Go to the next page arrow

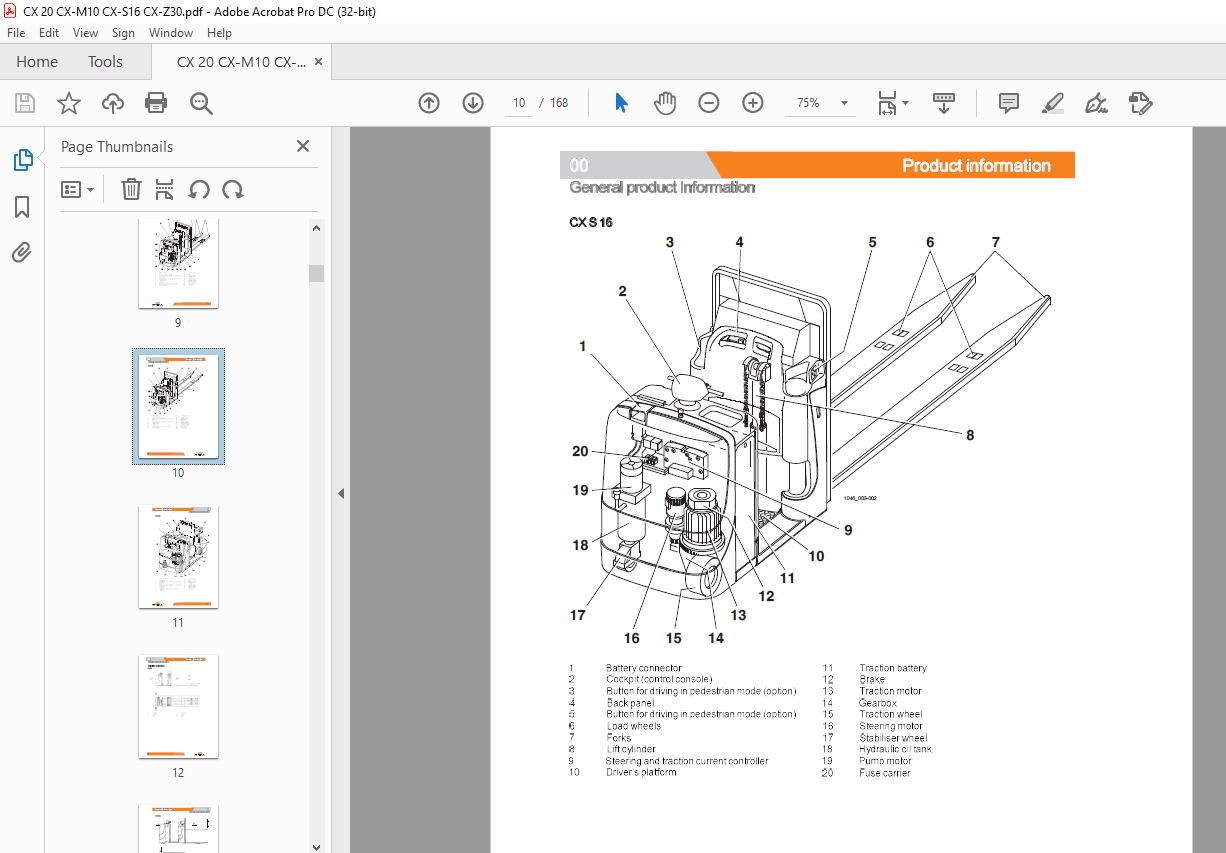point(473,103)
